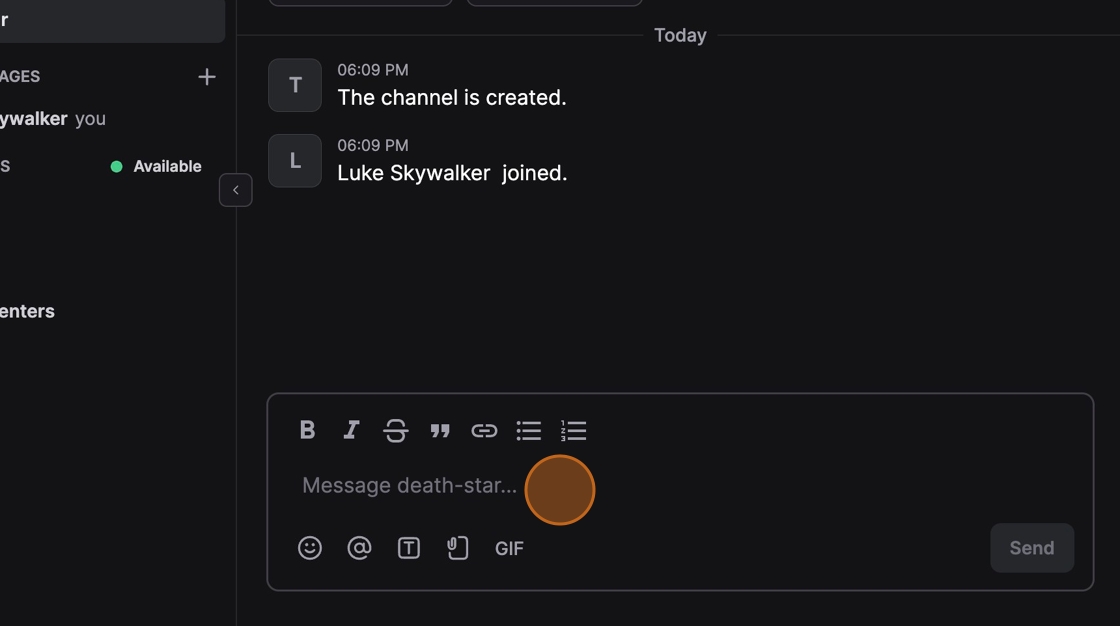Click the T avatar on channel created message
1120x626 pixels.
click(x=295, y=85)
